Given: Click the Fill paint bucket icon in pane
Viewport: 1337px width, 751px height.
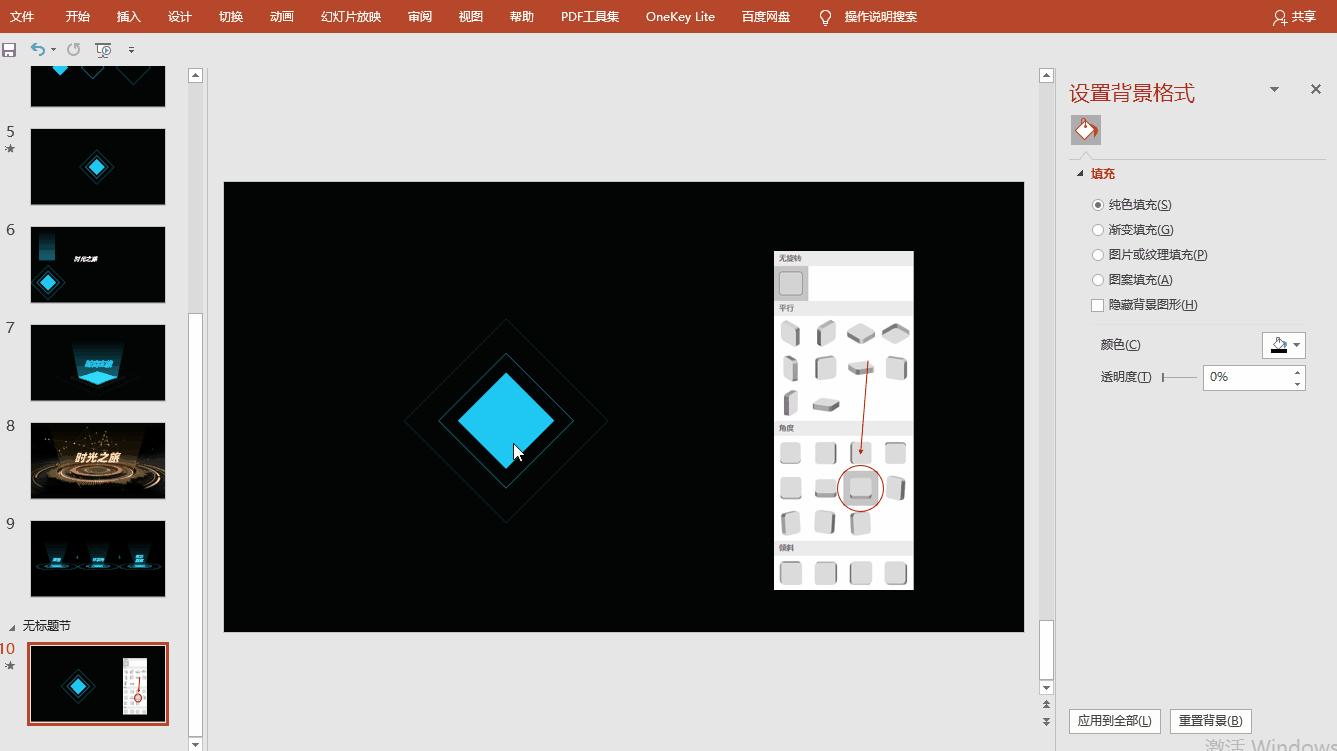Looking at the screenshot, I should pos(1085,130).
